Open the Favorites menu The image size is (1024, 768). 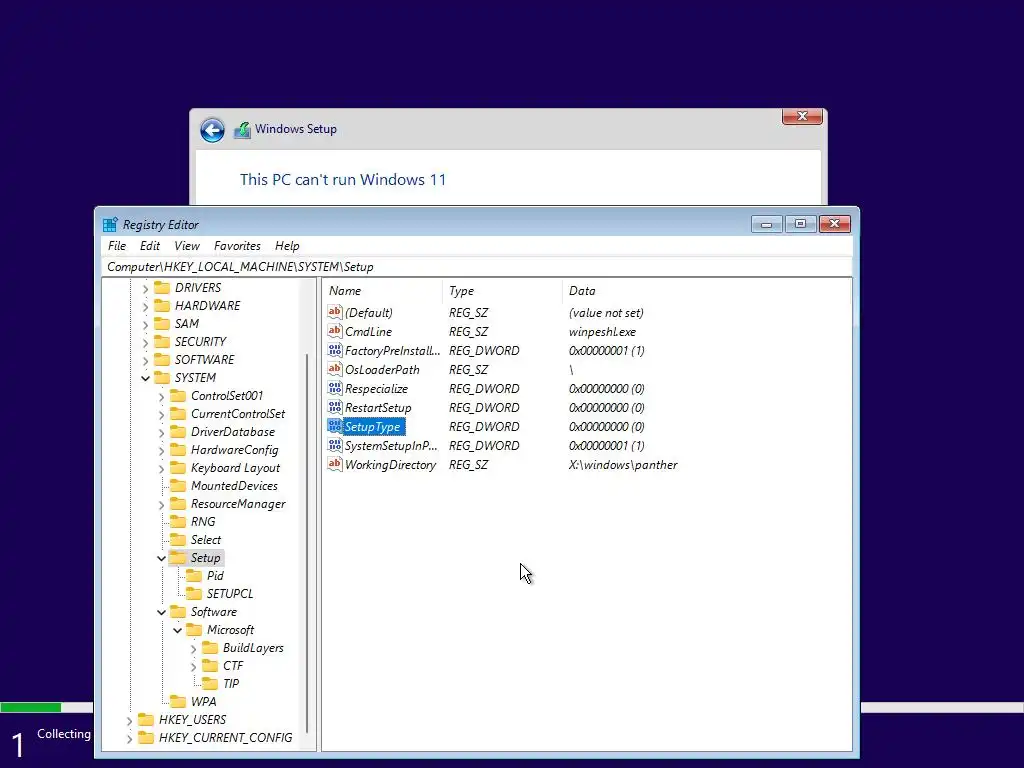click(x=237, y=246)
